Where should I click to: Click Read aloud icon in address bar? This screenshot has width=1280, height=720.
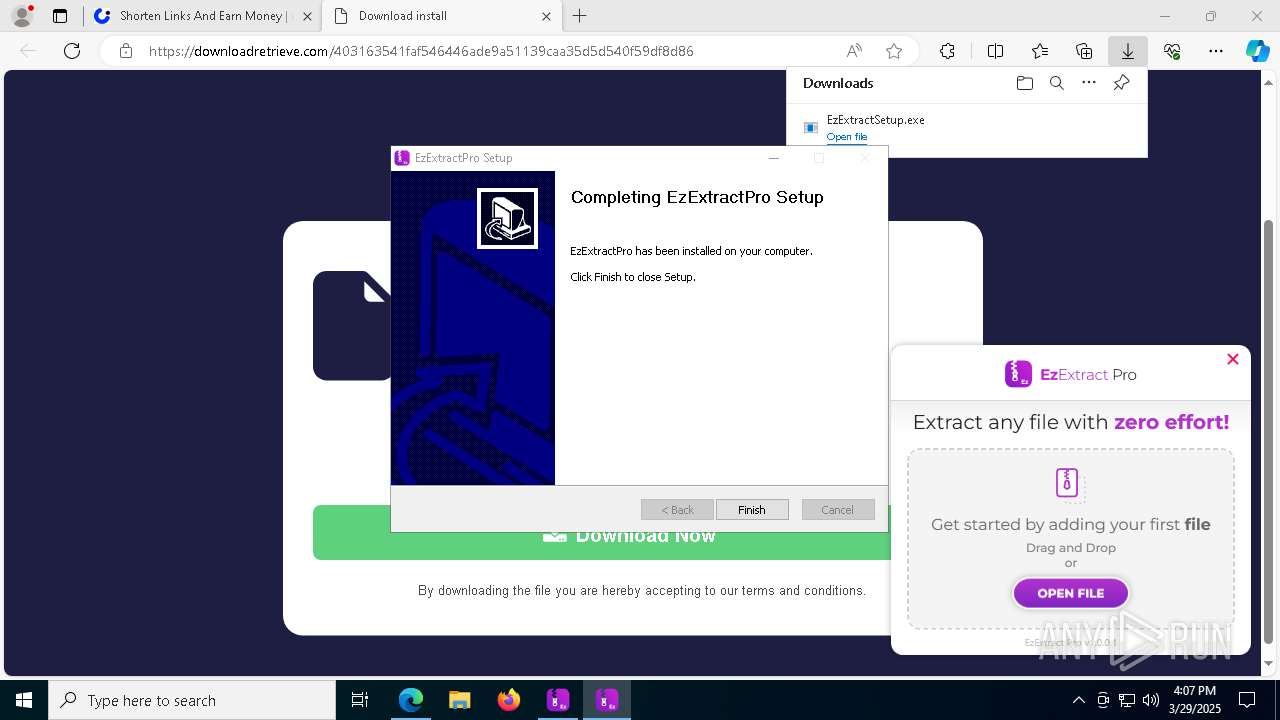tap(854, 51)
